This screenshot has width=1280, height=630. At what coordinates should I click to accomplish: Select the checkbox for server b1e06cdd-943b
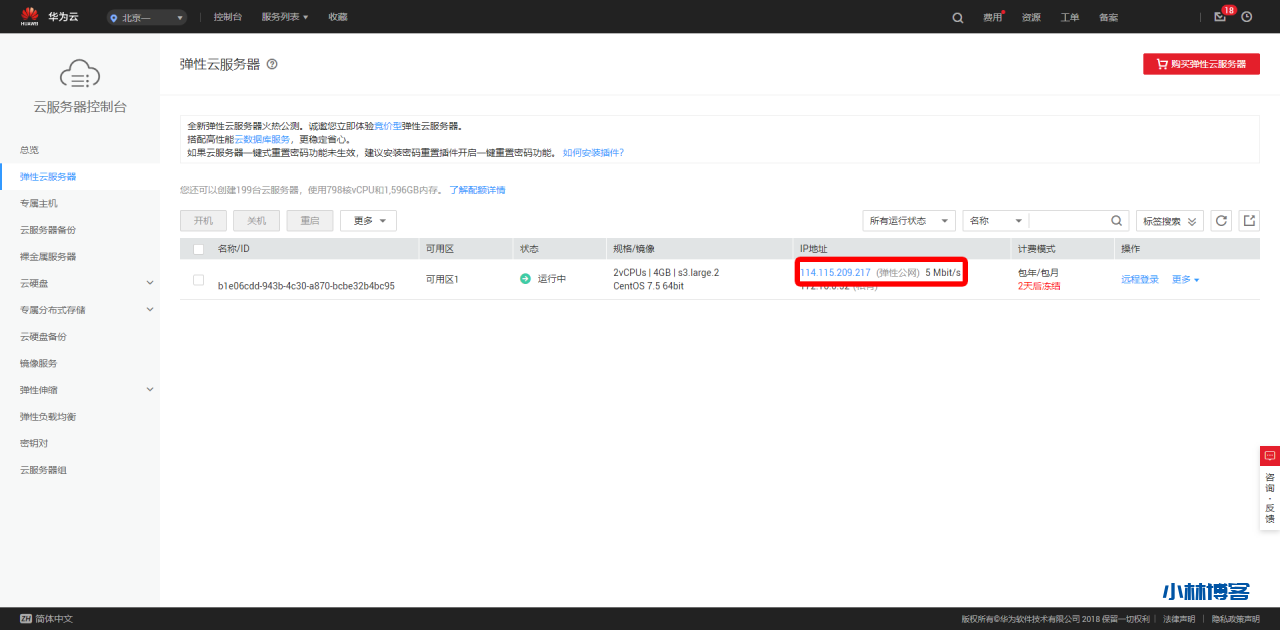[x=198, y=280]
